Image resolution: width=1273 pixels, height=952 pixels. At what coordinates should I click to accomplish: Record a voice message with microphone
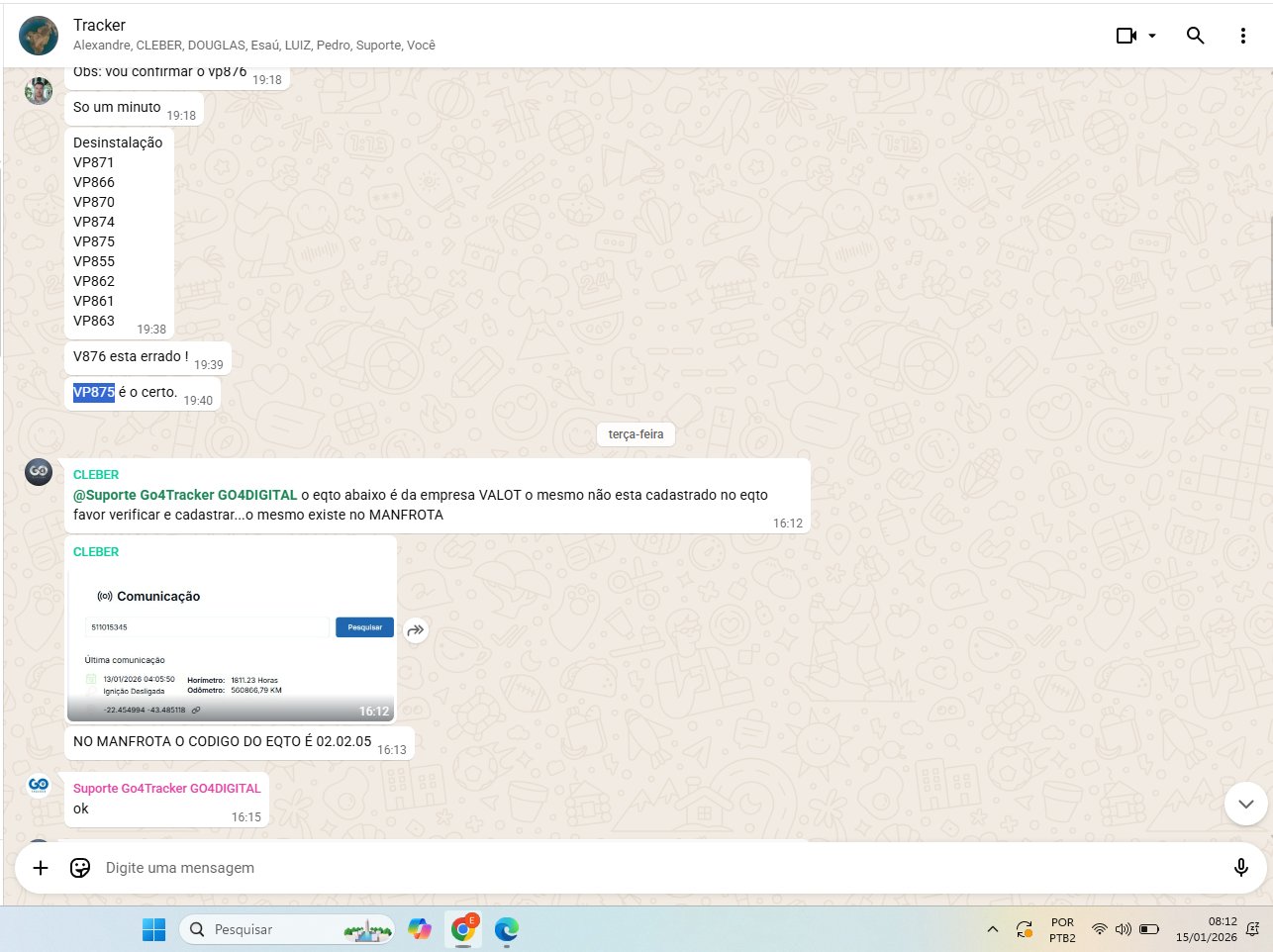click(x=1240, y=868)
